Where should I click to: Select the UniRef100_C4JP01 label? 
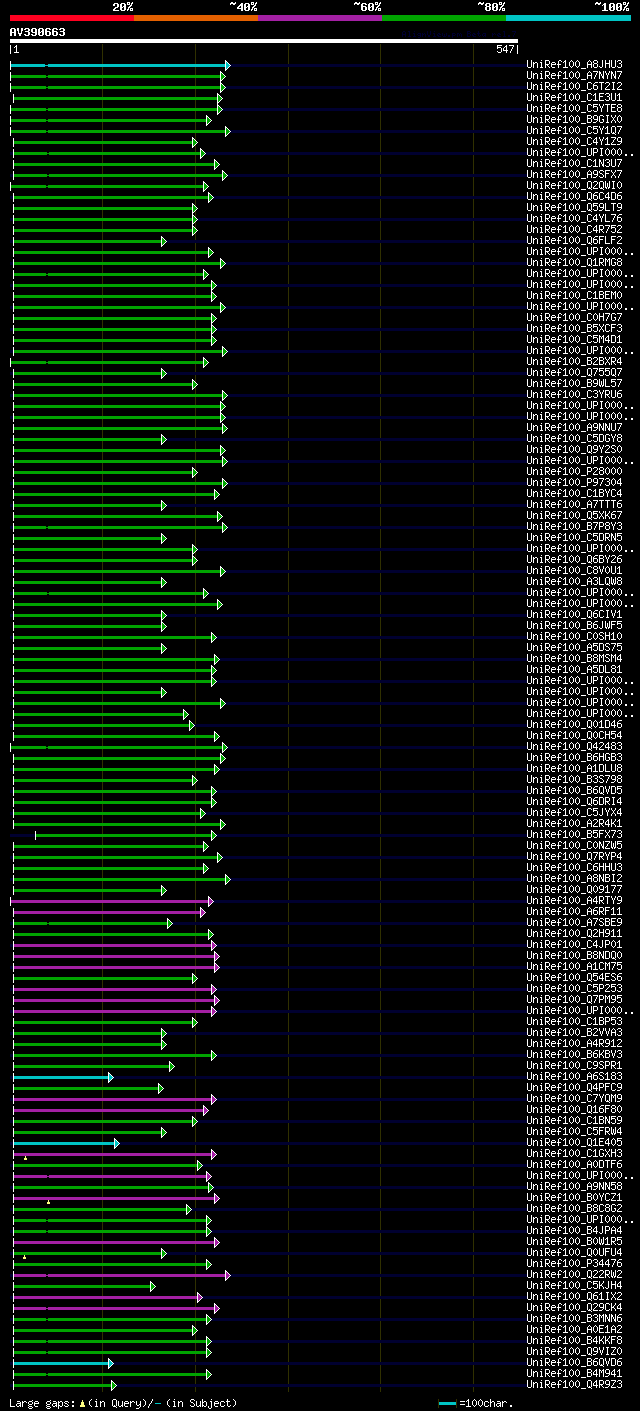coord(575,944)
